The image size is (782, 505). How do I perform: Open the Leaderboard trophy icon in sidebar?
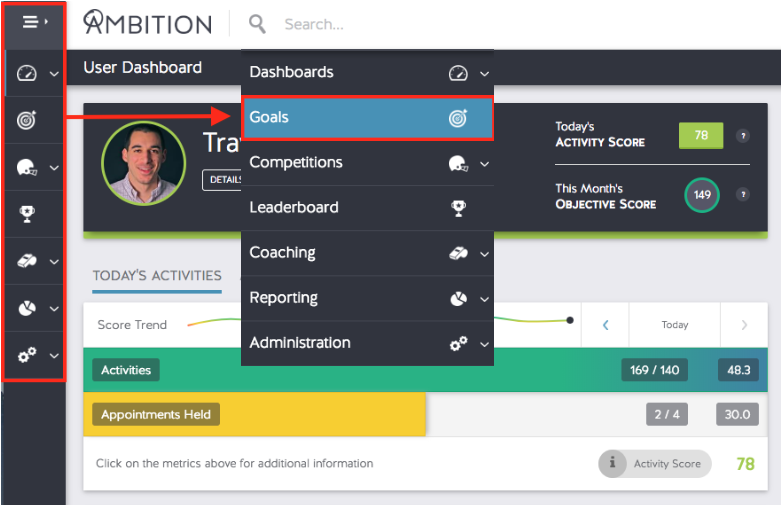[x=27, y=214]
